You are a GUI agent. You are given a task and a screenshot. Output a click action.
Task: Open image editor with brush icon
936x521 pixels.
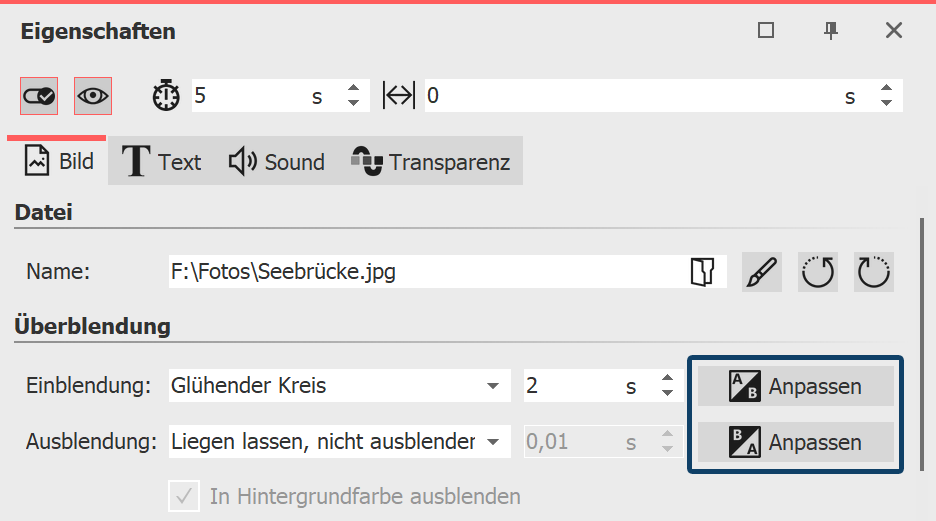762,272
